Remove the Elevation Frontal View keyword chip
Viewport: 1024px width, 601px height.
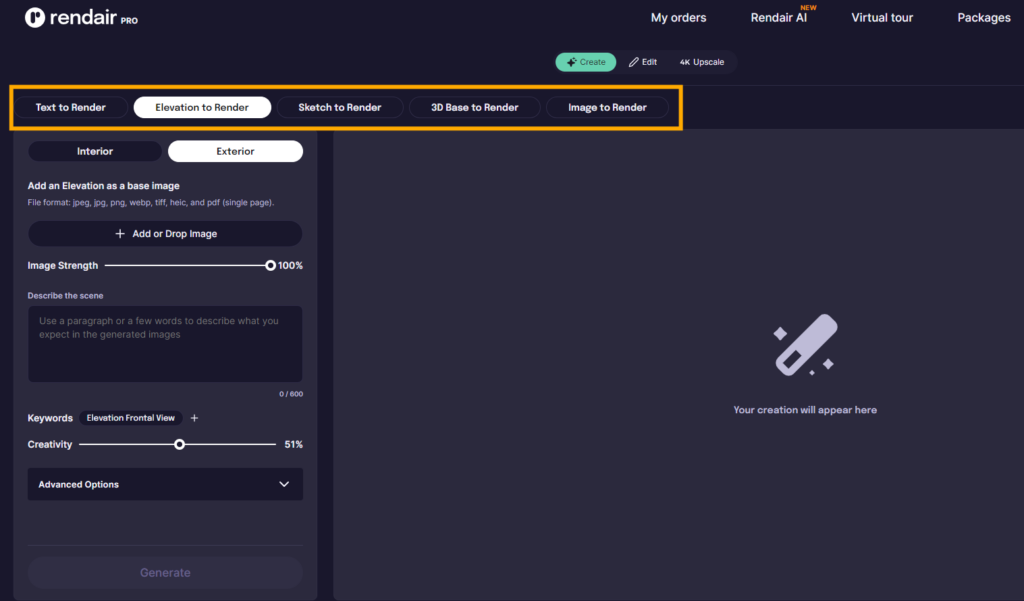131,418
